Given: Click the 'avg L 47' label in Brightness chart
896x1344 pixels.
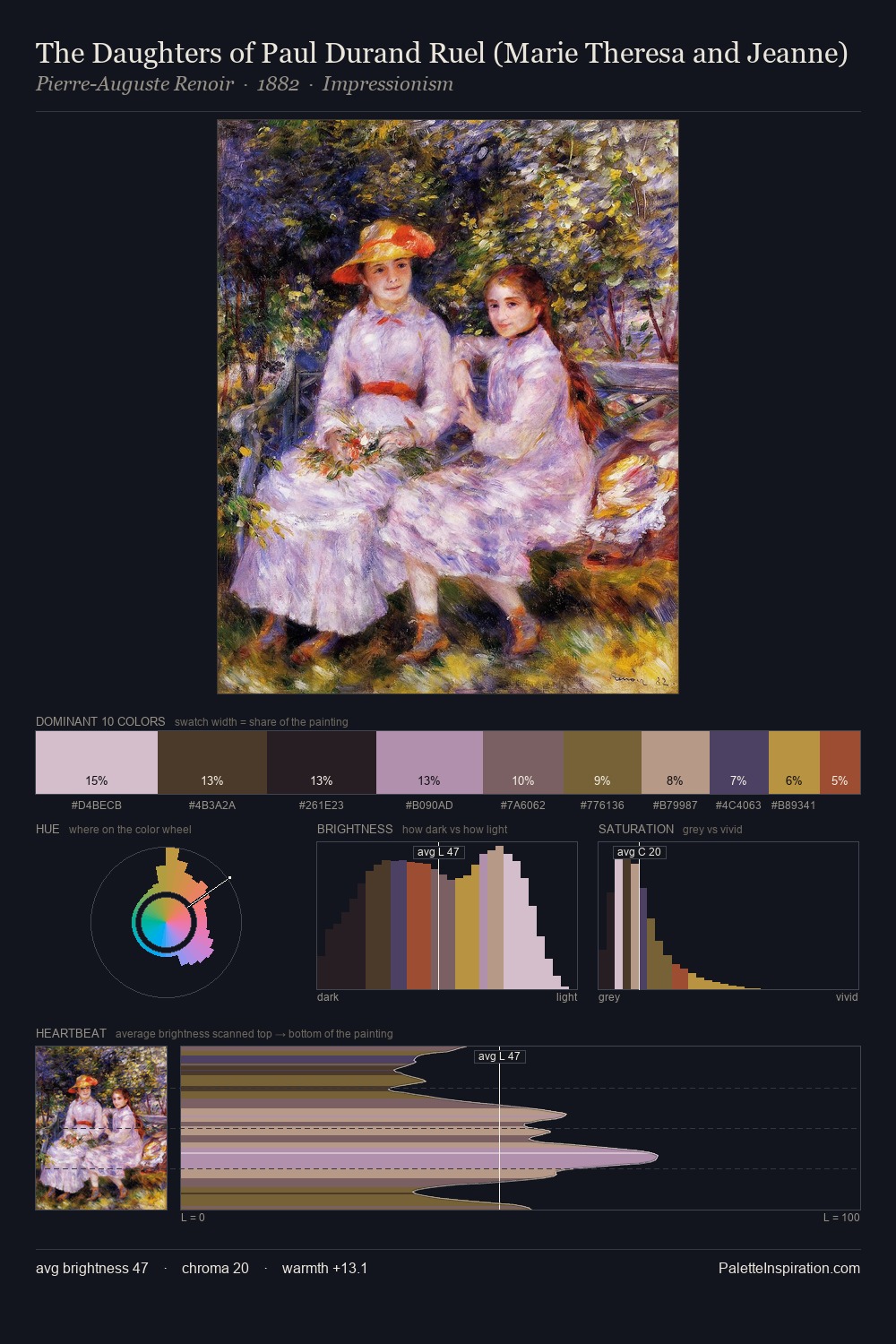Looking at the screenshot, I should tap(438, 852).
